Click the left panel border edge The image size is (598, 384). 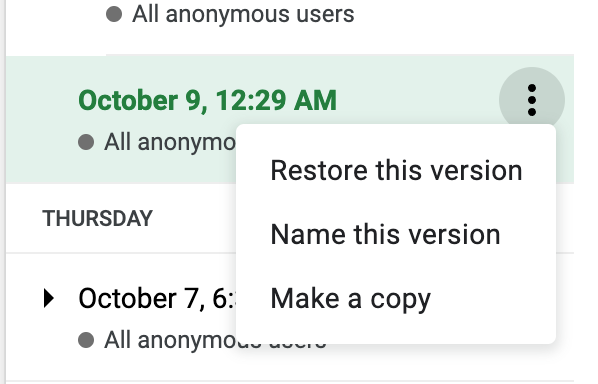tap(5, 192)
